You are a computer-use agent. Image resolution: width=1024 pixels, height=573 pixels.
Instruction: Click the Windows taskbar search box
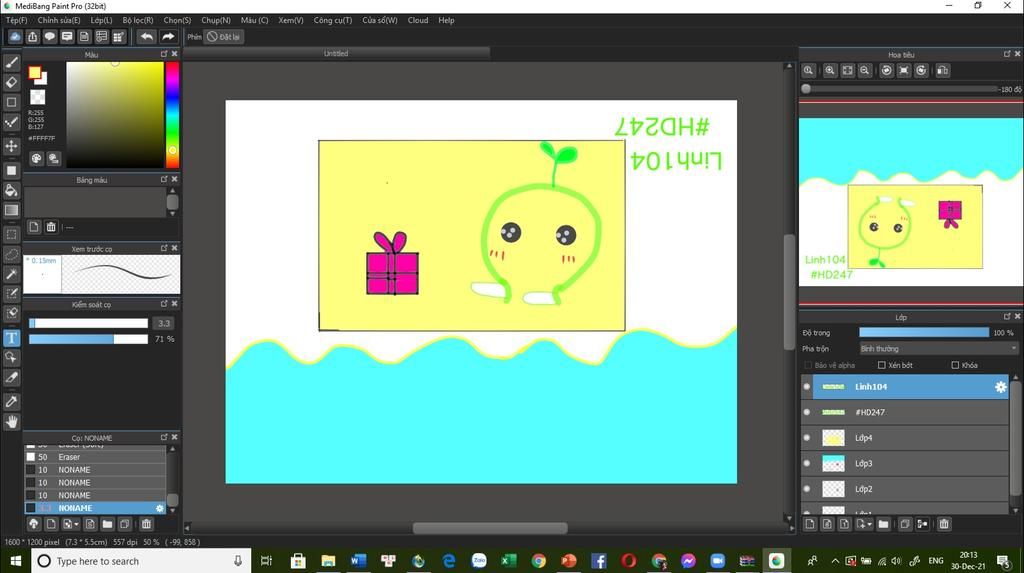(x=141, y=561)
